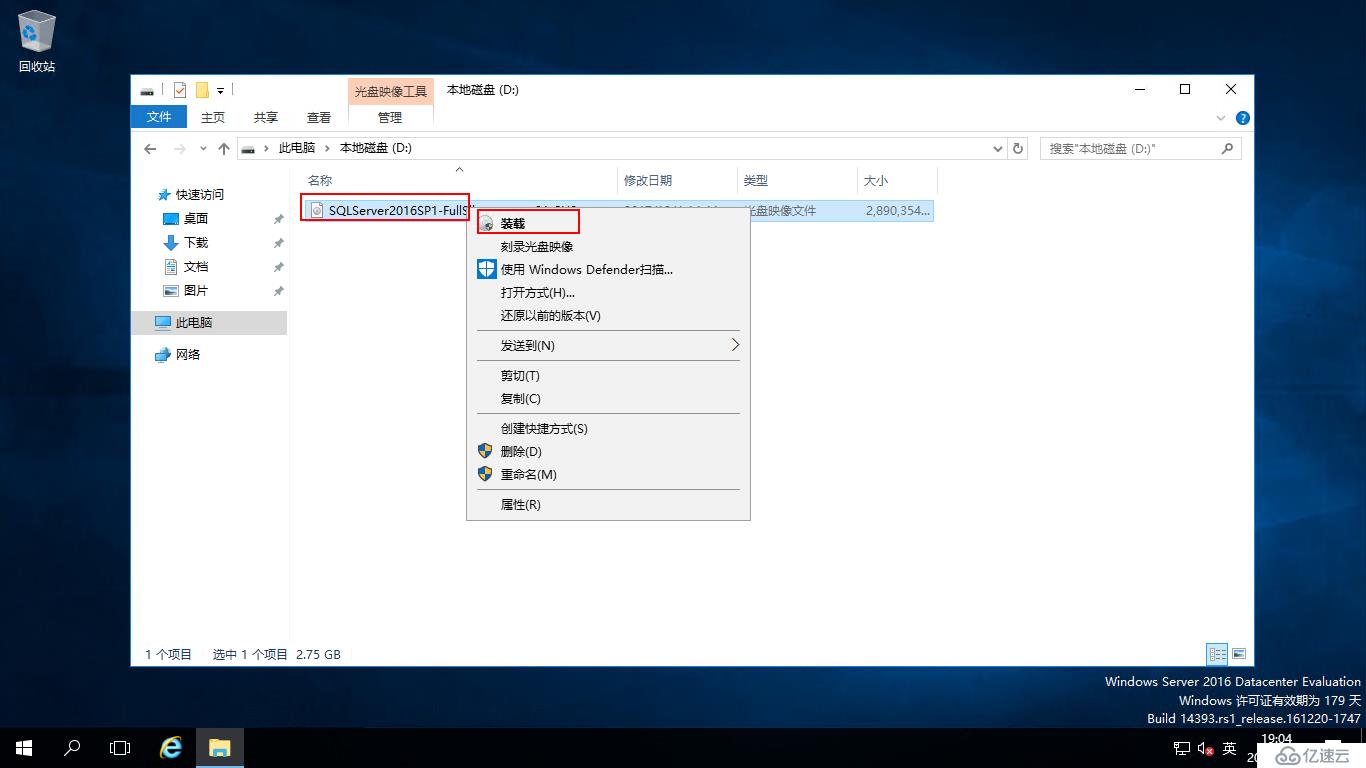The image size is (1366, 768).
Task: Refresh the current folder view
Action: [x=1018, y=148]
